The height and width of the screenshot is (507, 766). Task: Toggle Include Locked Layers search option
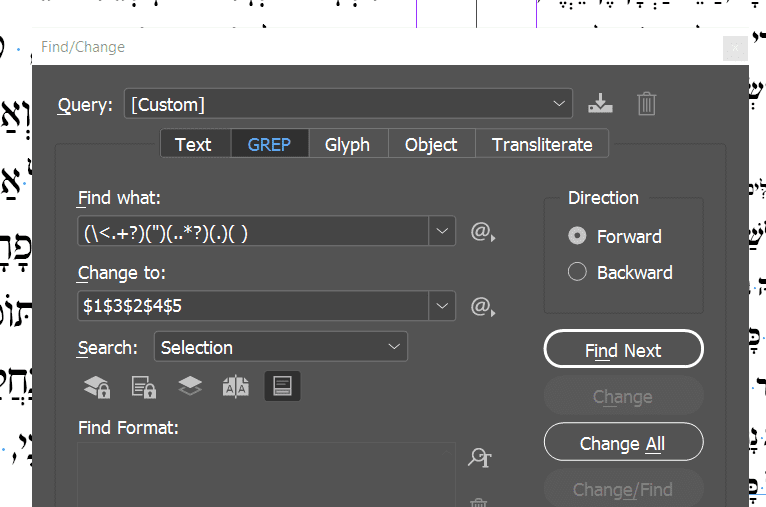click(96, 387)
